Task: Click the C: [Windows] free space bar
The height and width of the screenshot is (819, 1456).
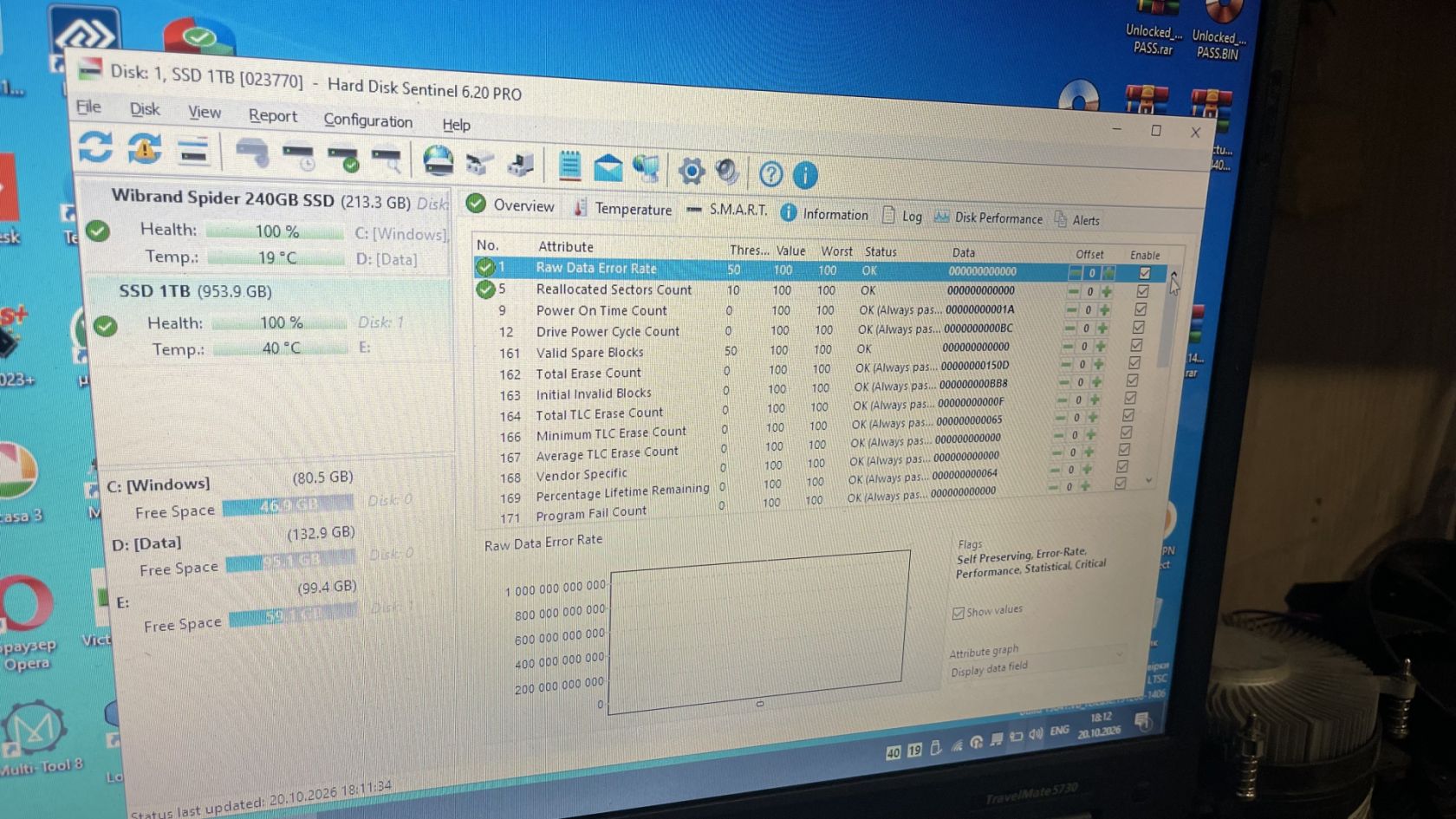Action: (288, 506)
